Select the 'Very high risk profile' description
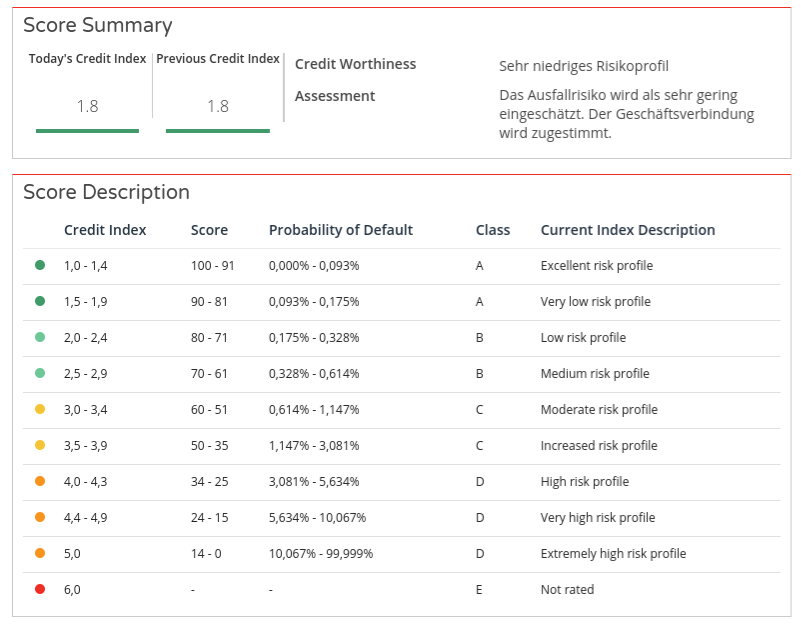Image resolution: width=801 pixels, height=626 pixels. tap(597, 517)
